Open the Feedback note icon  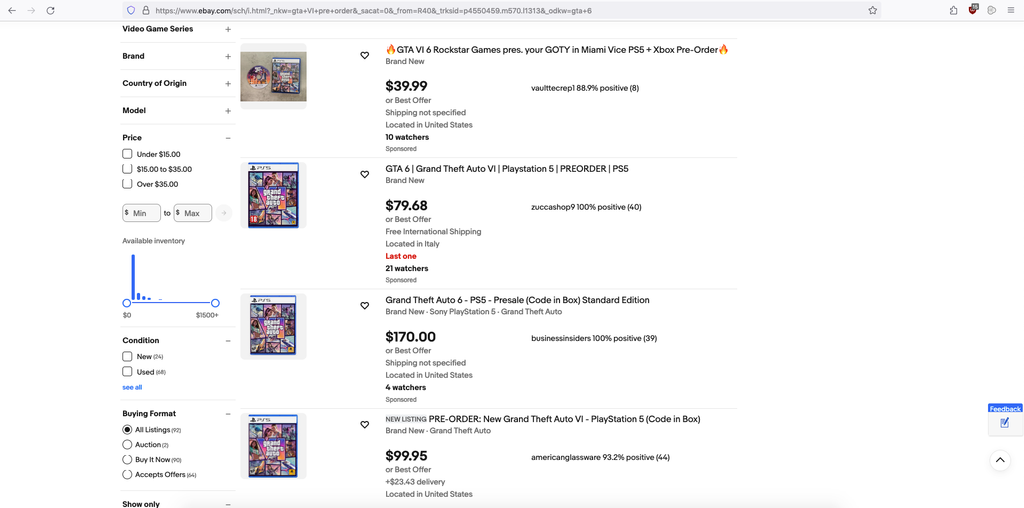(1005, 423)
